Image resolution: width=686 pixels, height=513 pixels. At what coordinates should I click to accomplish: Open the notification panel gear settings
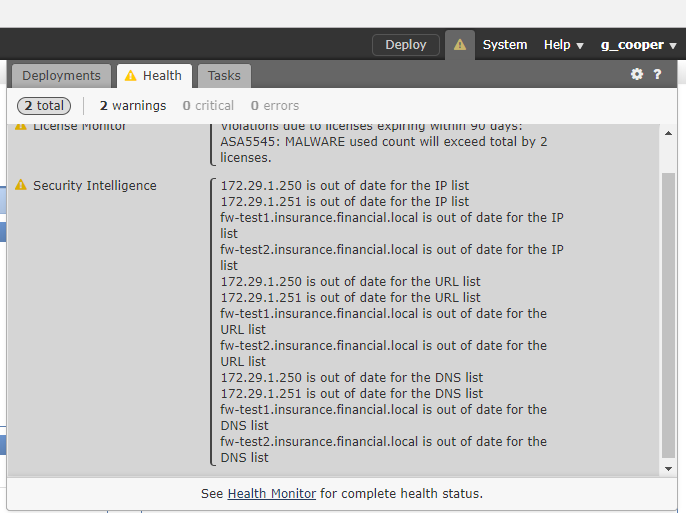tap(637, 75)
